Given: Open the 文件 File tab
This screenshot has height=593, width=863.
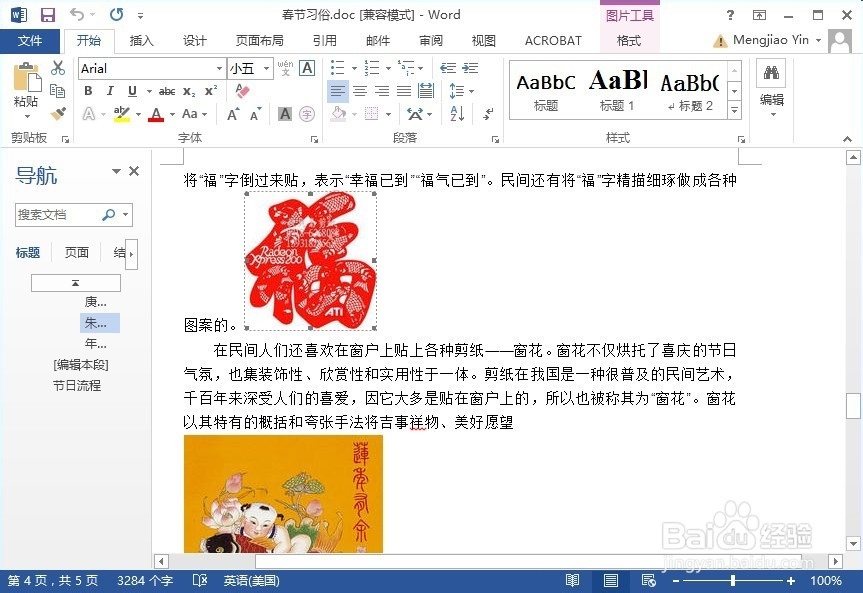Looking at the screenshot, I should [30, 41].
